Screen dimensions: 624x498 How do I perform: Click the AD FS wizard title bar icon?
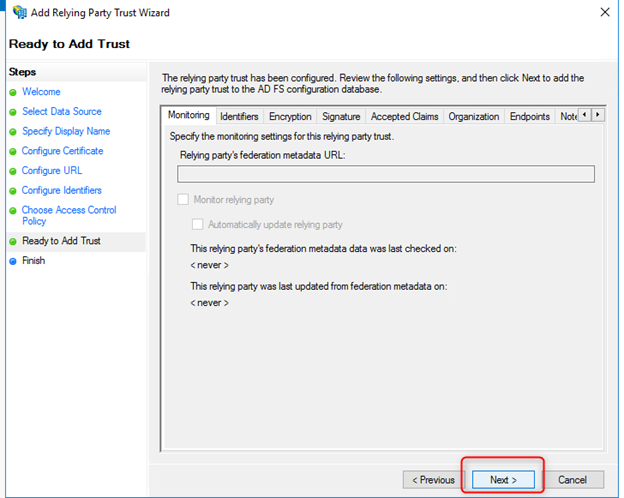[x=19, y=13]
